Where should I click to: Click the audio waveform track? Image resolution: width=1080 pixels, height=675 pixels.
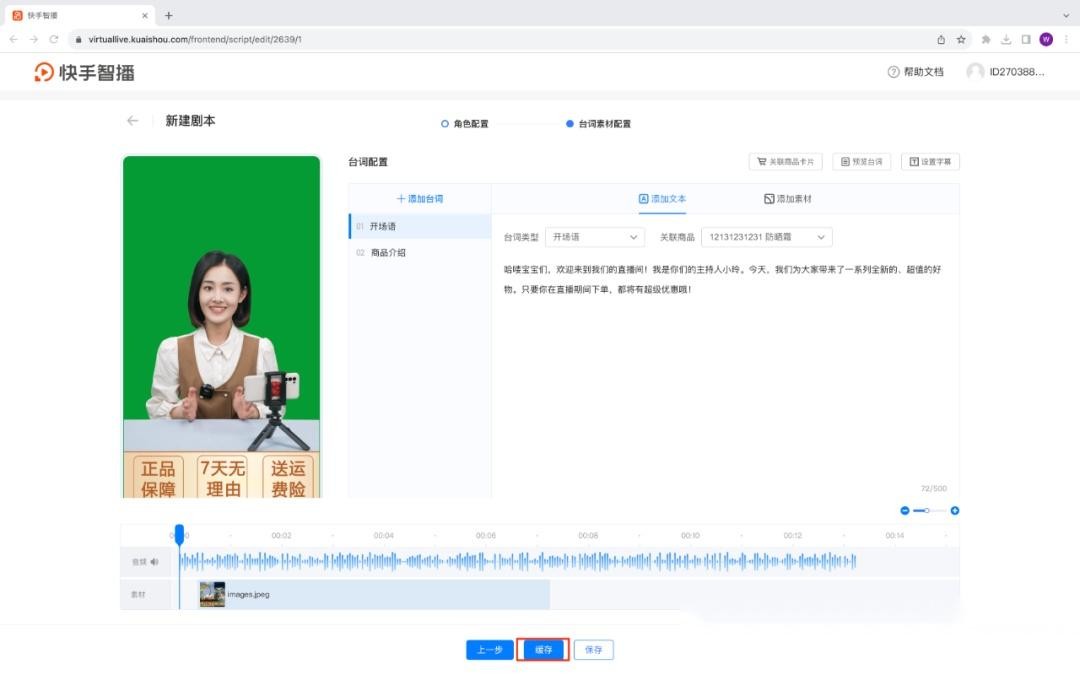[x=517, y=561]
